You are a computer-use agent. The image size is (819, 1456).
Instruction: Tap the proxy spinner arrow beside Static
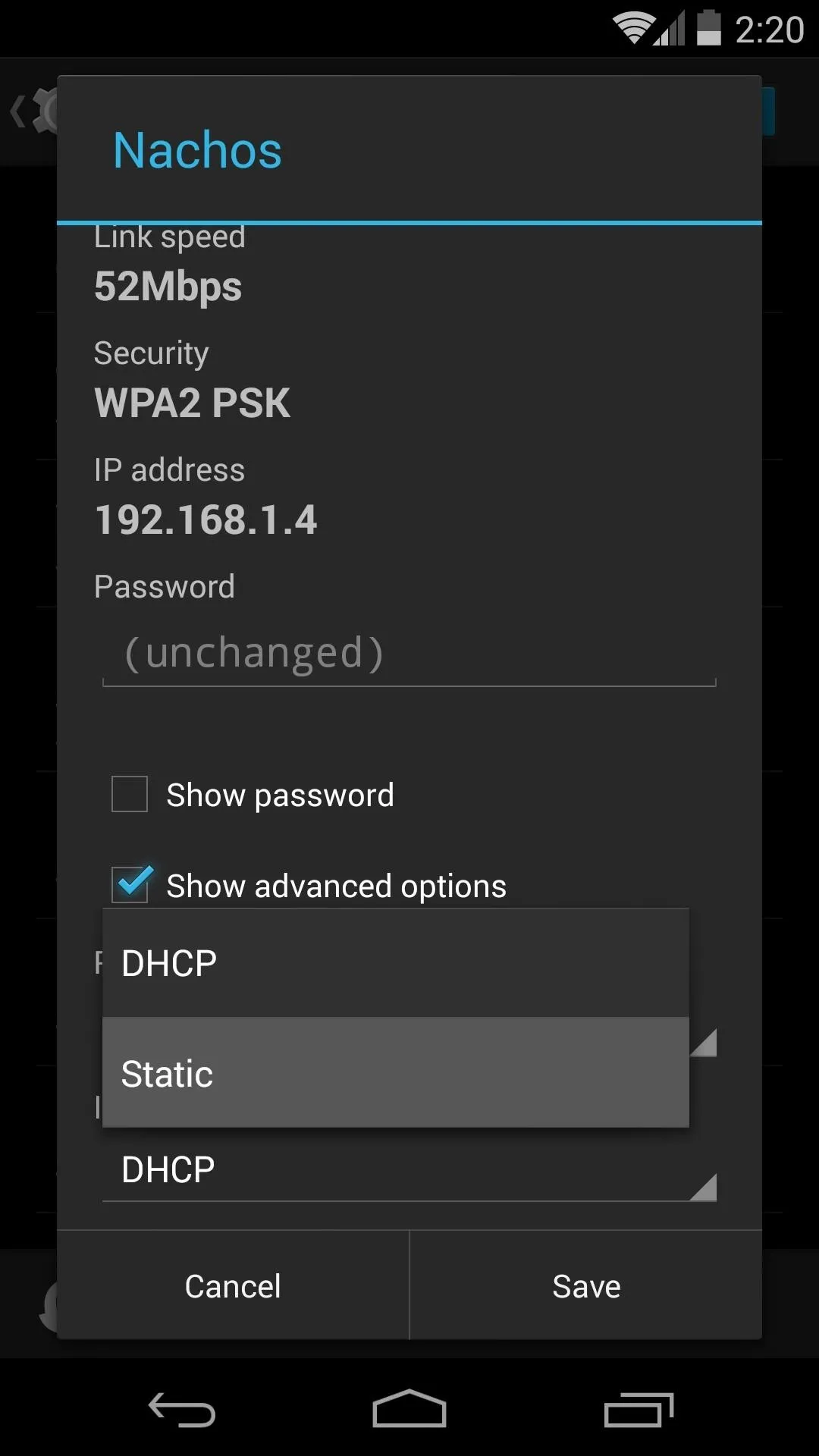coord(704,1043)
